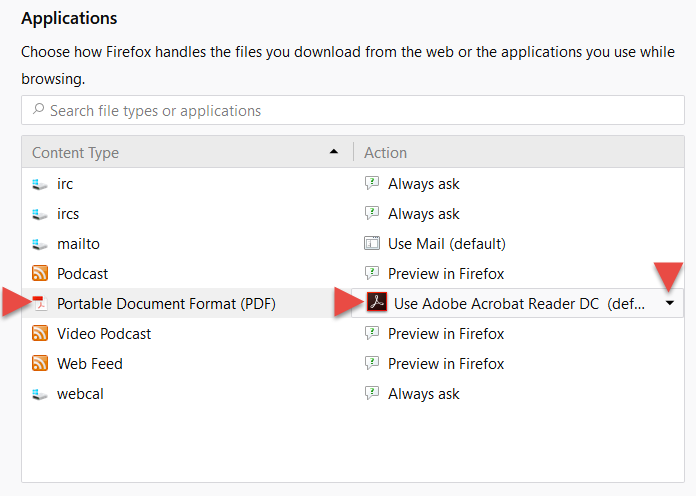Click the PDF icon beside Portable Document Format
Screen dimensions: 696x496
point(40,304)
